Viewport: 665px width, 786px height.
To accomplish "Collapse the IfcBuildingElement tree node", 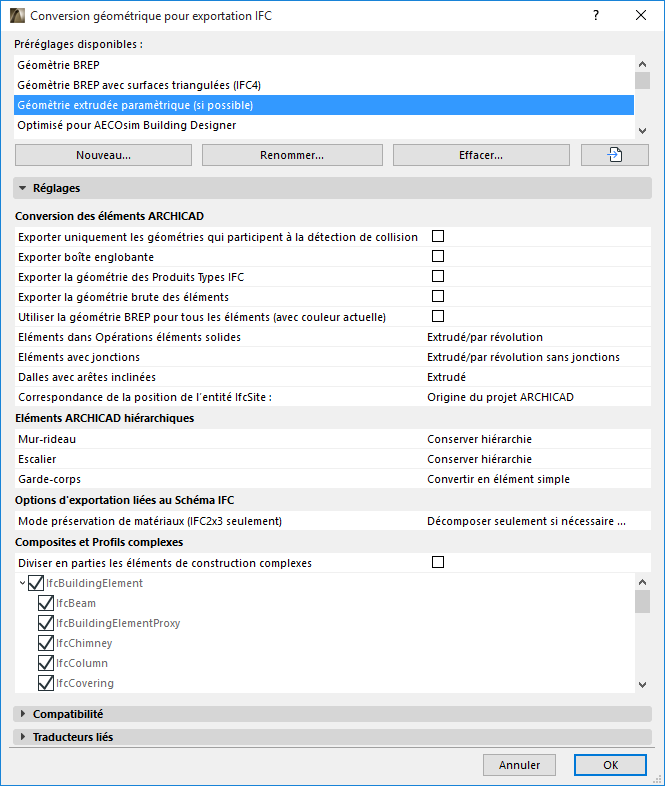I will pyautogui.click(x=22, y=583).
